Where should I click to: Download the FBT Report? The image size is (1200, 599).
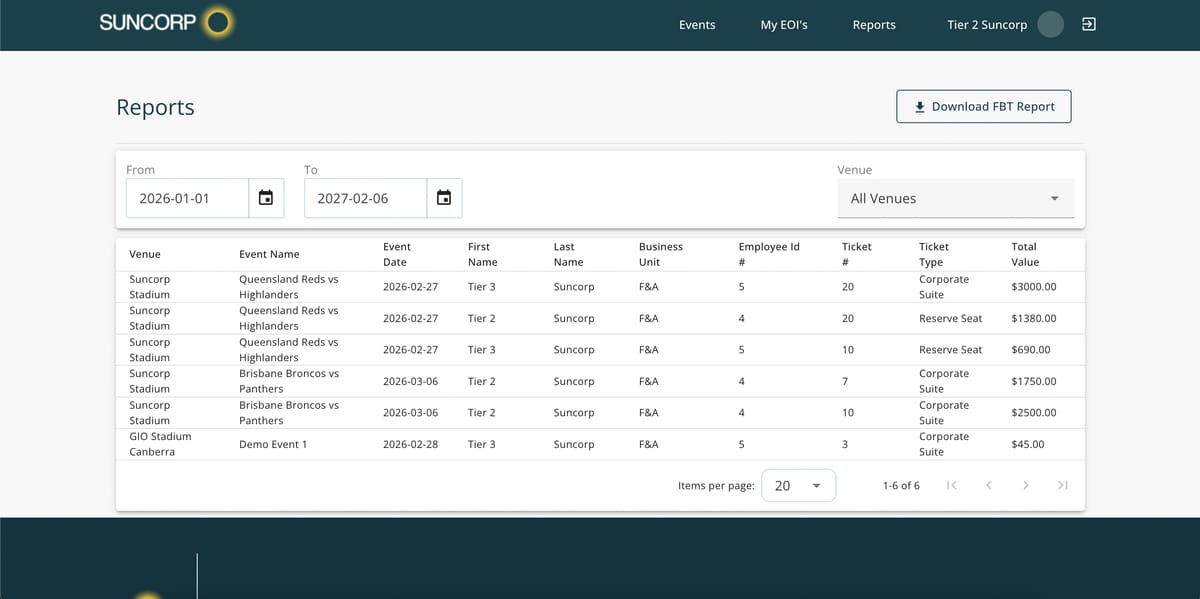click(984, 106)
